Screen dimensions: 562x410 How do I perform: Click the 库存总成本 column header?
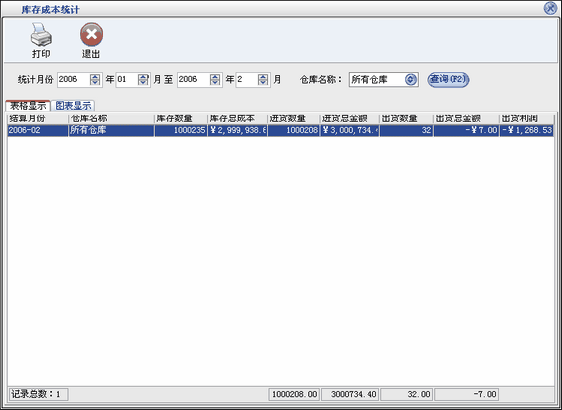(x=237, y=119)
